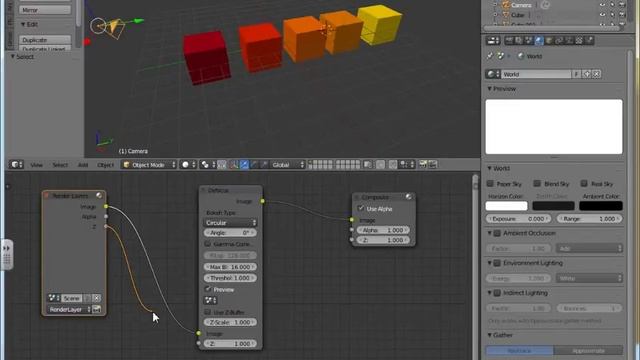Open the Modifiers properties tab icon
Viewport: 640px width, 360px height.
pos(569,40)
